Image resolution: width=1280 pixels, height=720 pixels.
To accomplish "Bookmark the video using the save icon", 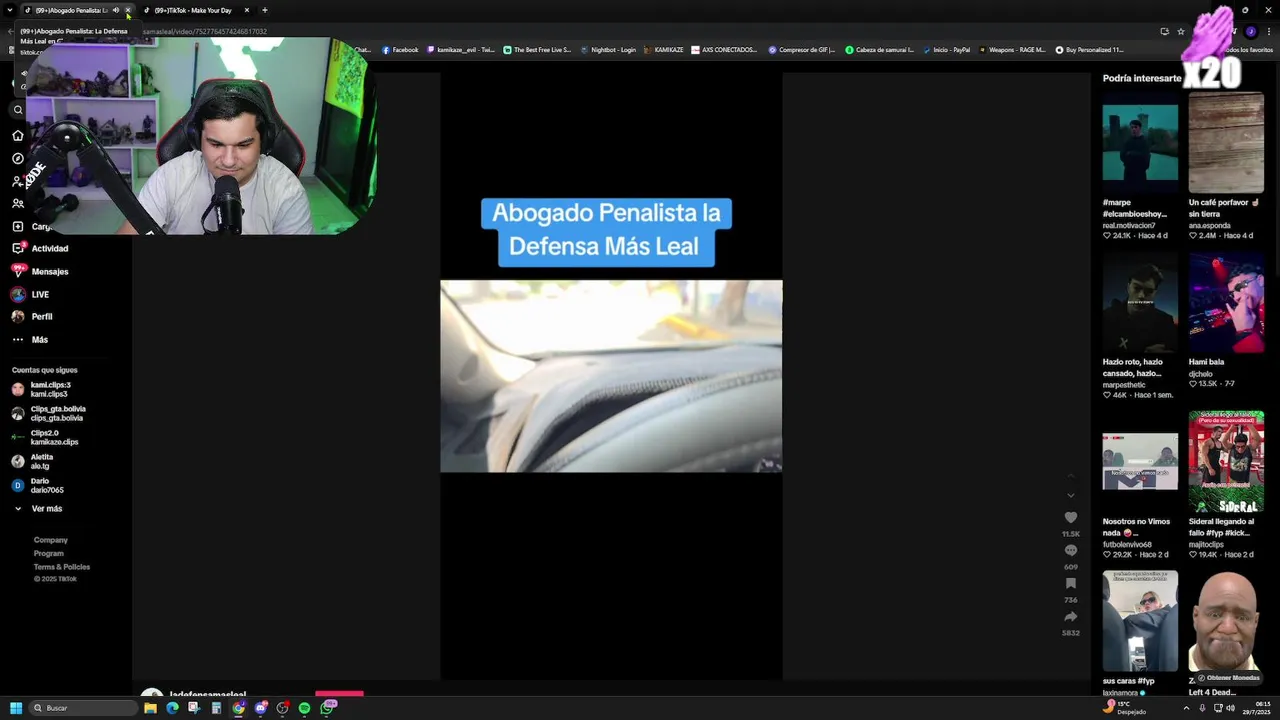I will coord(1070,583).
